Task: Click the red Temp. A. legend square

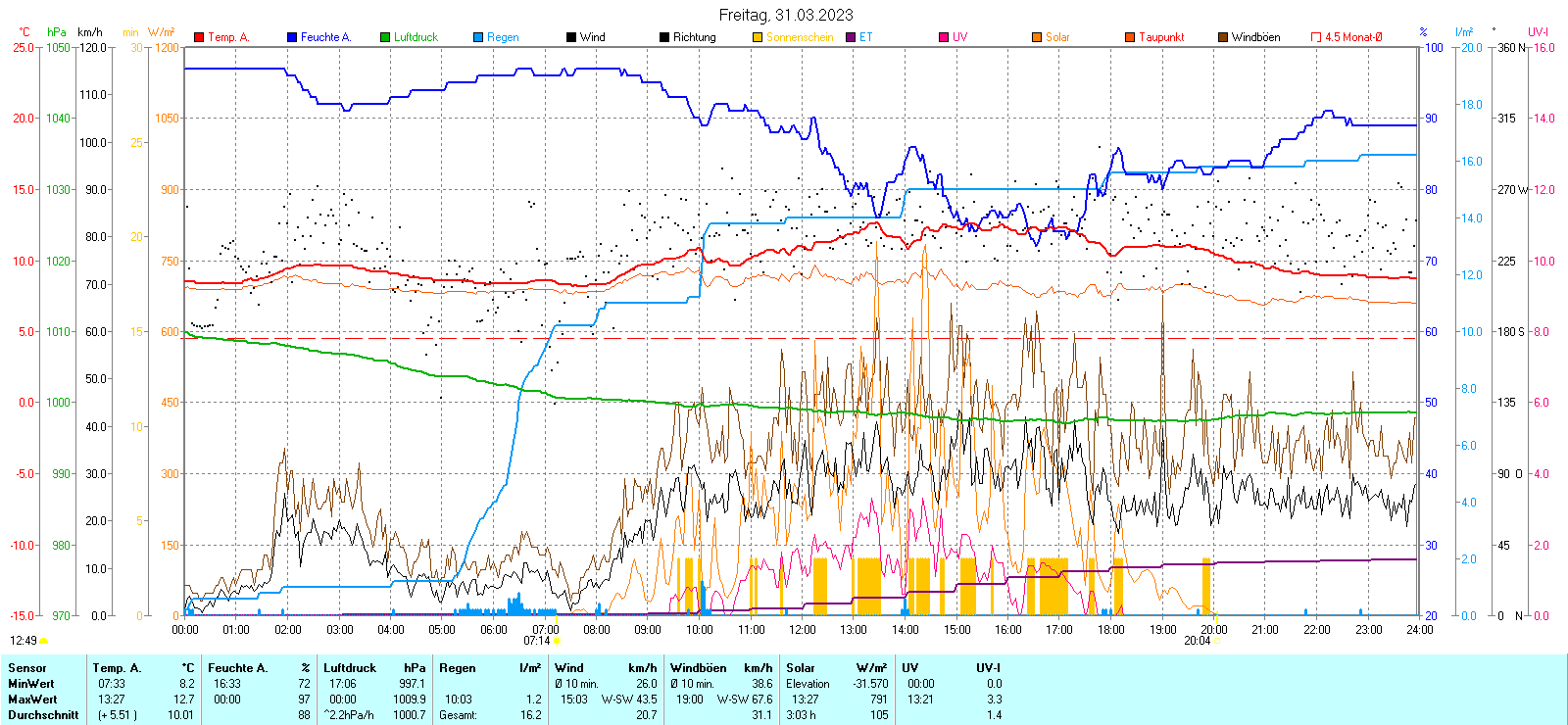Action: [x=199, y=37]
